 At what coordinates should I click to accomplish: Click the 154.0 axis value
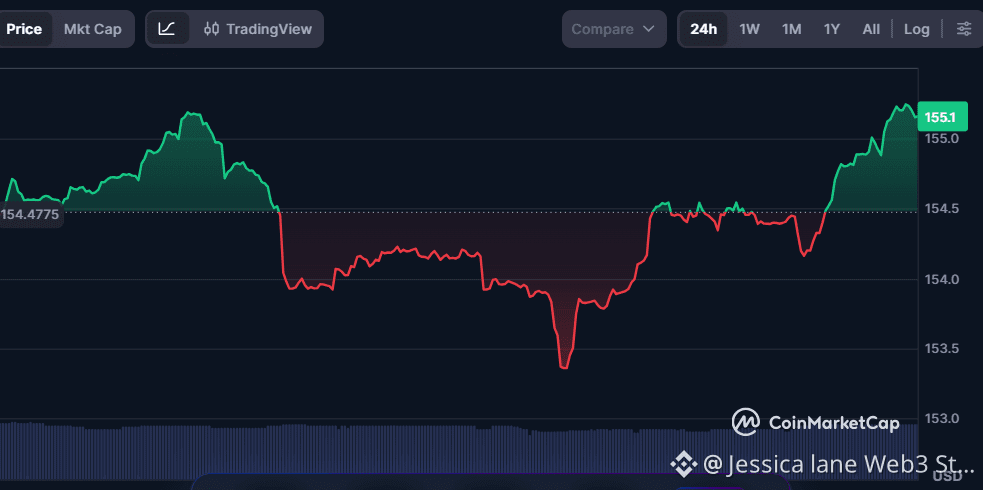[942, 278]
